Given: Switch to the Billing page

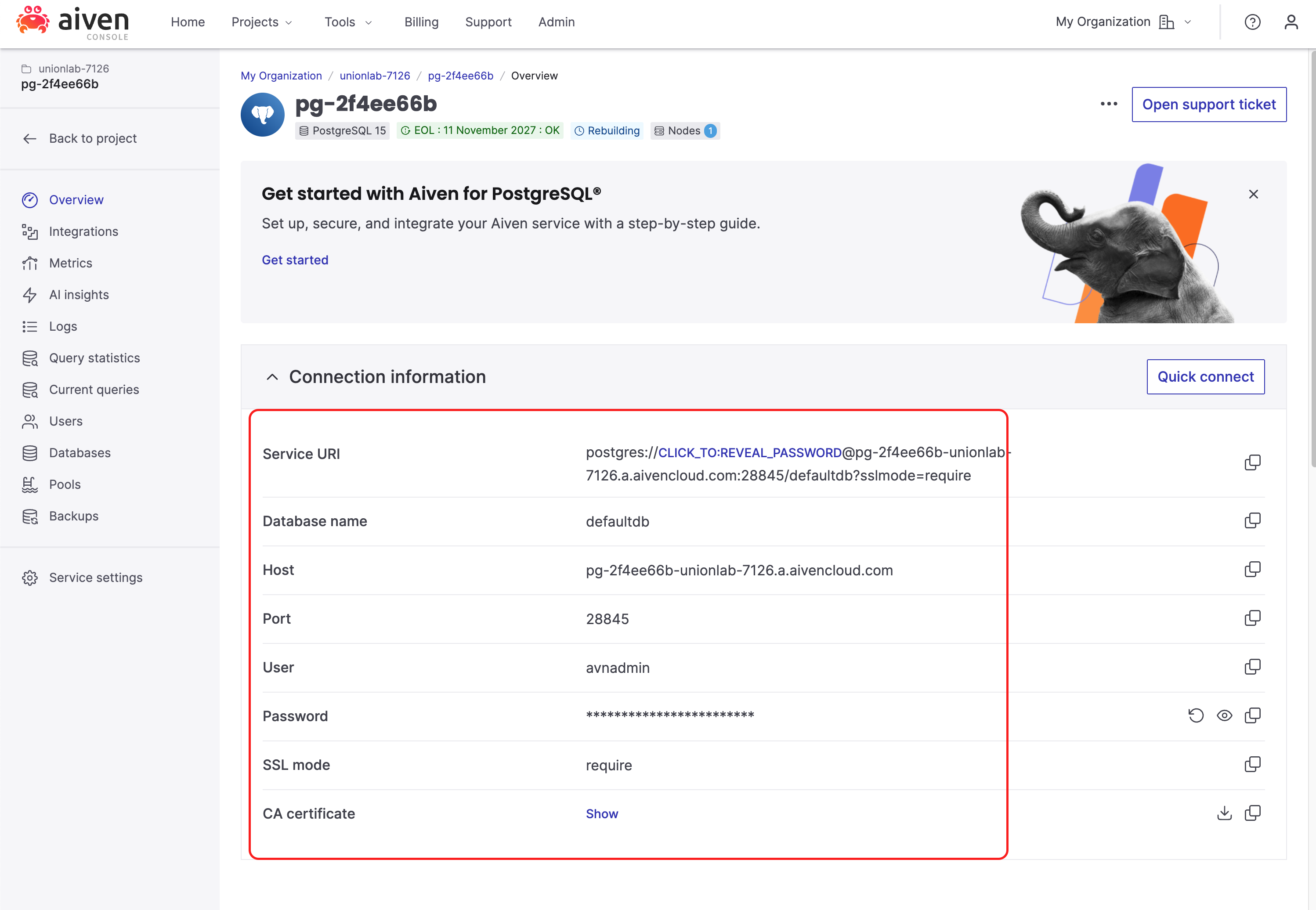Looking at the screenshot, I should click(421, 22).
